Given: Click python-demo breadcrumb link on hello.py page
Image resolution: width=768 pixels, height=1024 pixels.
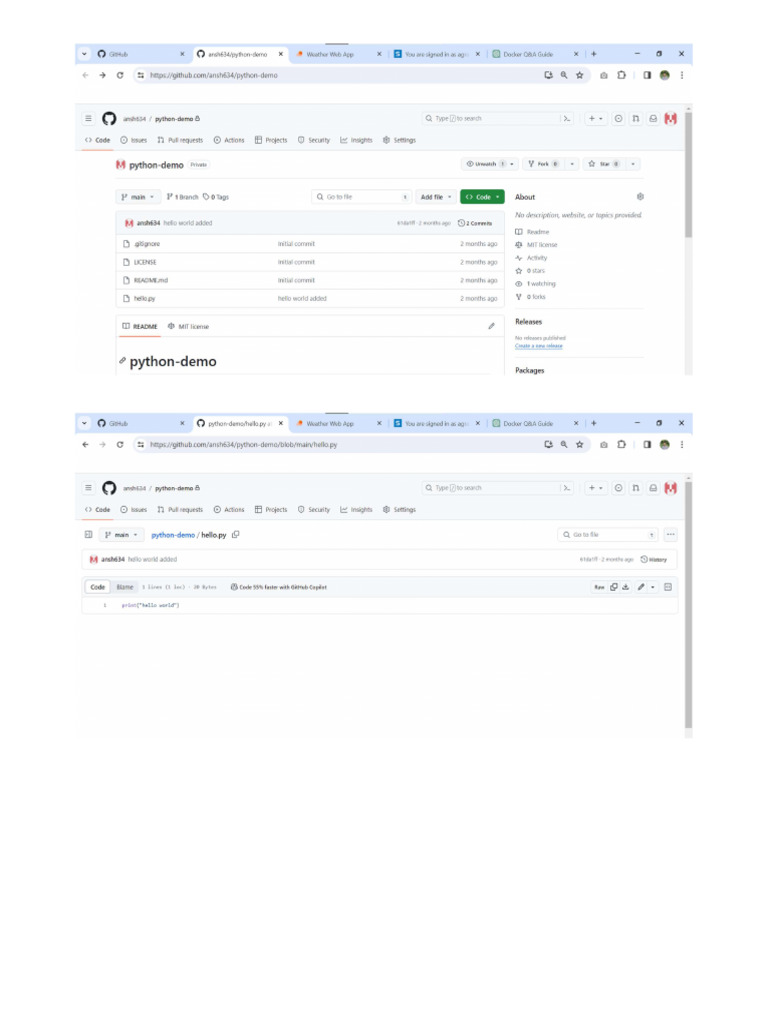Looking at the screenshot, I should pos(173,535).
